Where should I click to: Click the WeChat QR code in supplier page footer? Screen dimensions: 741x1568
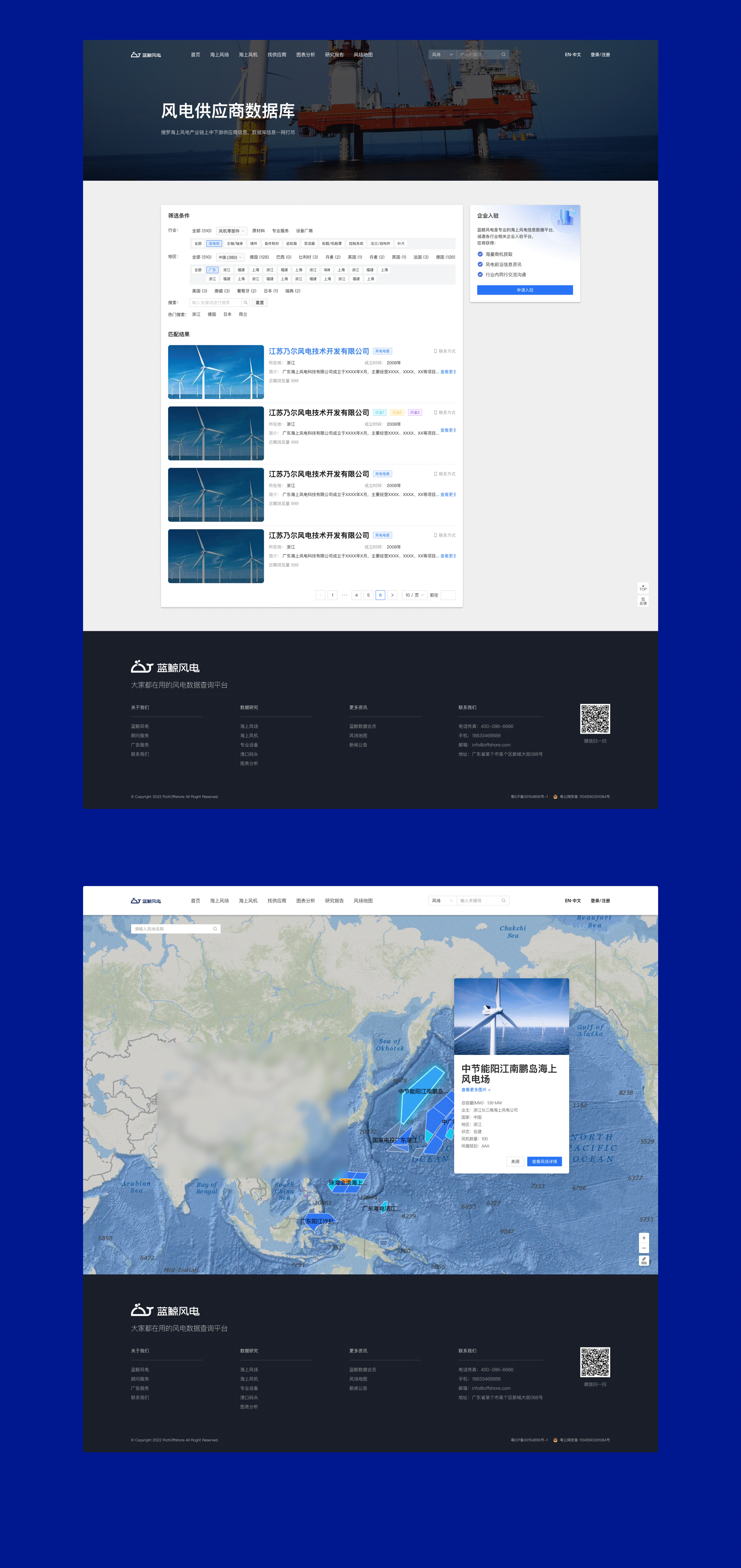pyautogui.click(x=595, y=719)
